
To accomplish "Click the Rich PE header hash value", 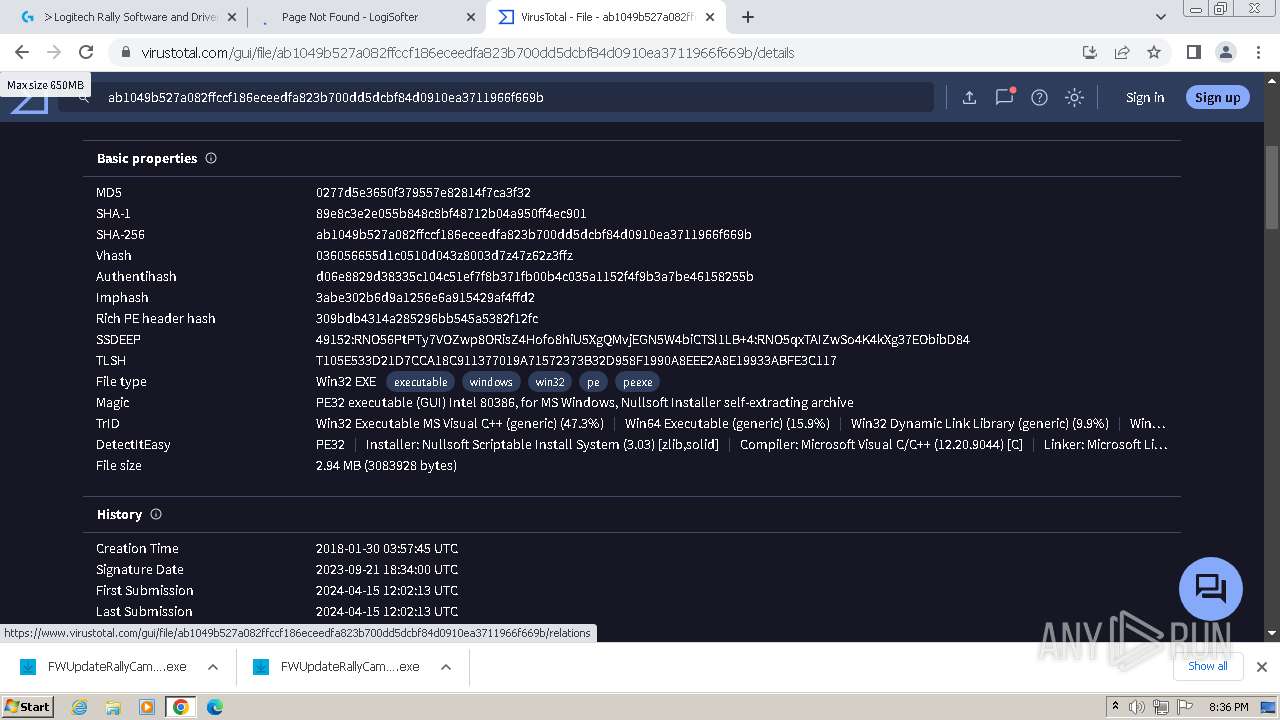I will [427, 318].
